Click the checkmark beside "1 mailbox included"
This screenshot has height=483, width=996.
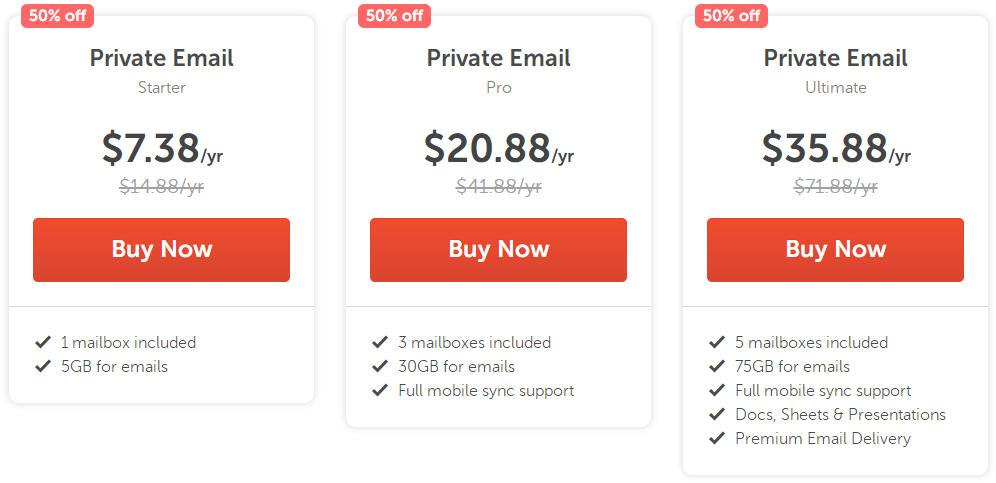[43, 342]
